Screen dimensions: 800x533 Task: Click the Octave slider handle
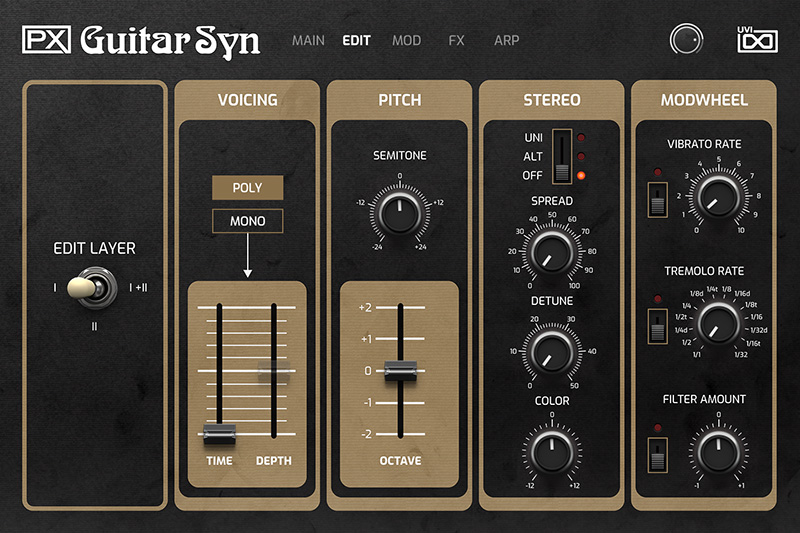(399, 369)
